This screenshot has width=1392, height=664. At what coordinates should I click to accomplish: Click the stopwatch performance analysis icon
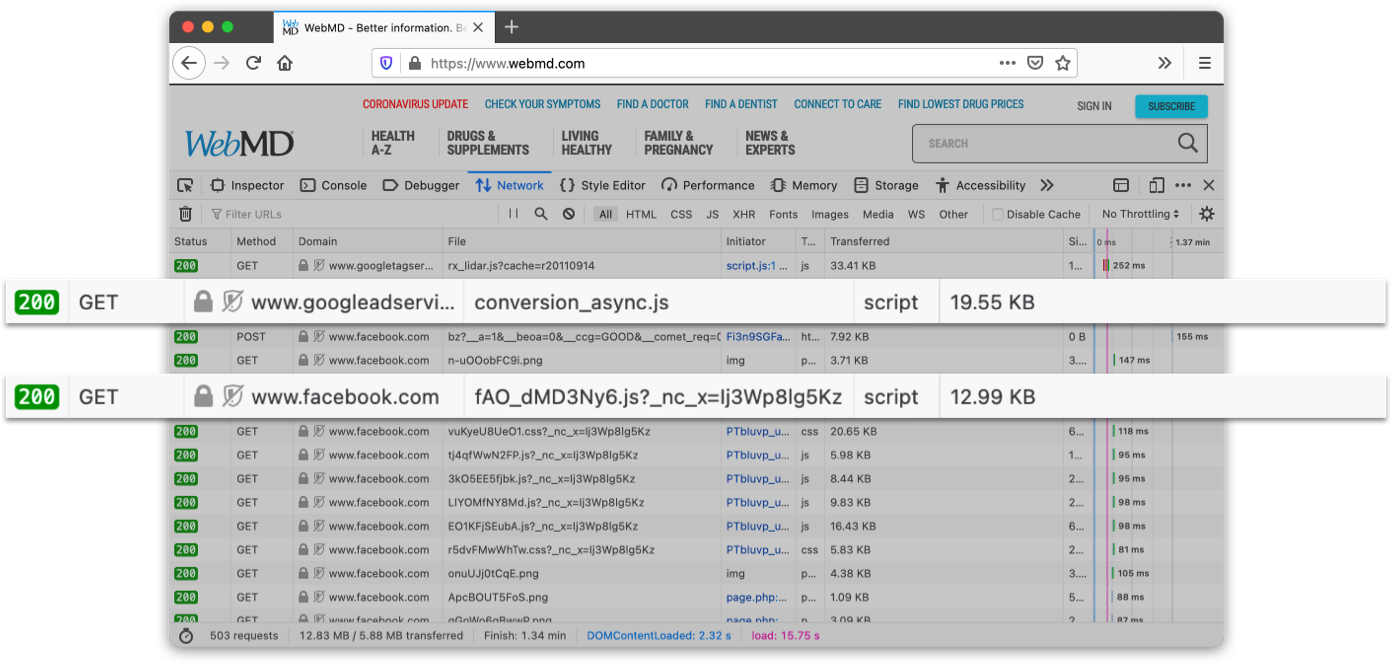[x=185, y=635]
